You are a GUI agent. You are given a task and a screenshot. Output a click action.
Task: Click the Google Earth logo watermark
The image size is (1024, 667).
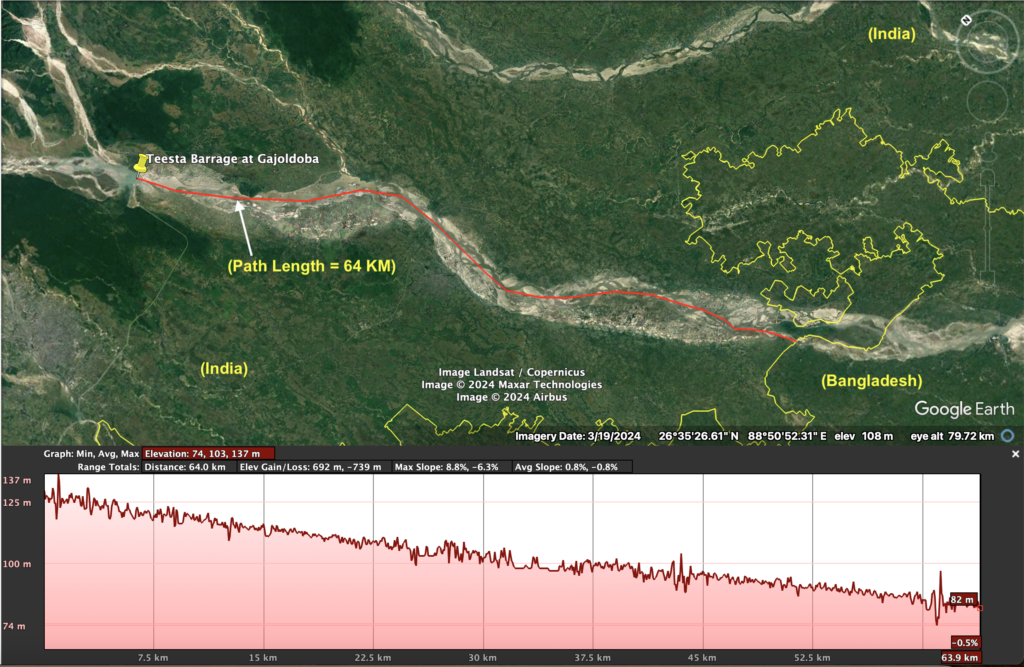tap(963, 408)
